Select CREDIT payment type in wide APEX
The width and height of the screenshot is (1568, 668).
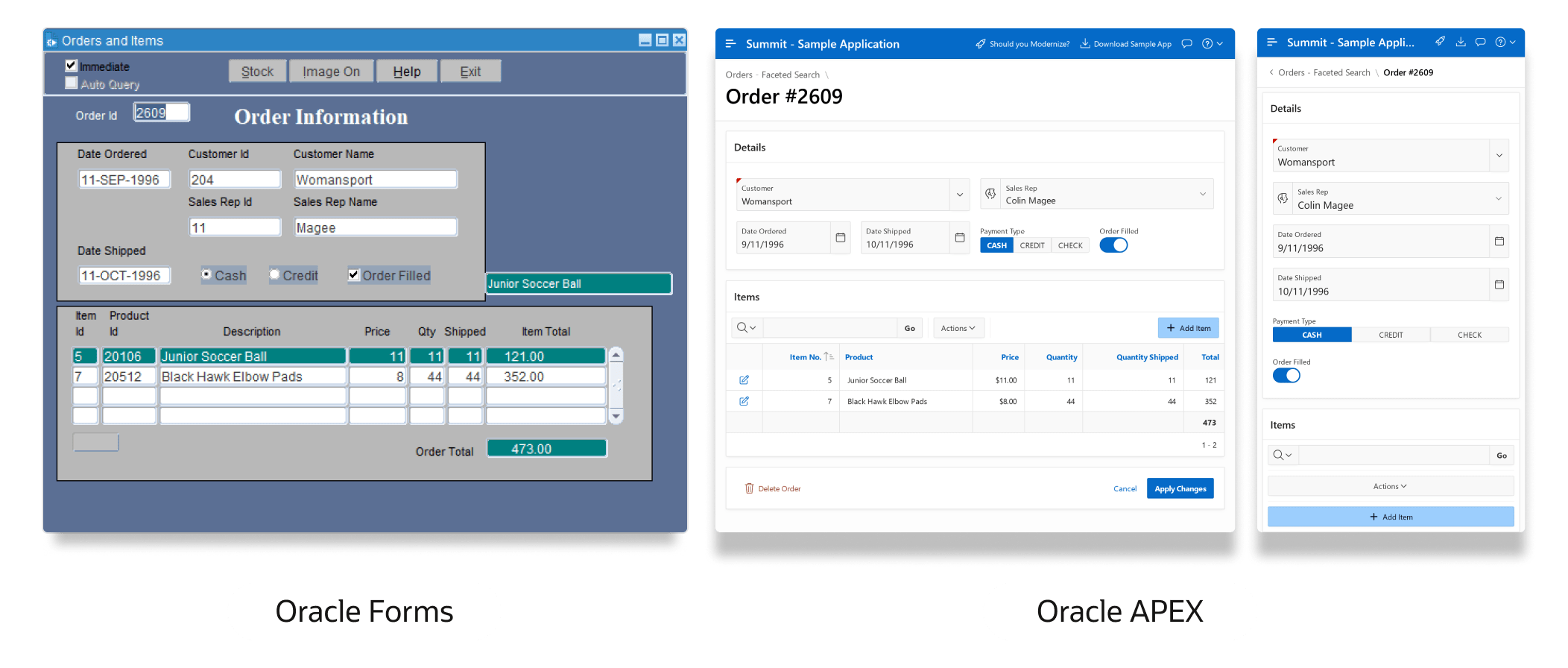tap(1032, 245)
